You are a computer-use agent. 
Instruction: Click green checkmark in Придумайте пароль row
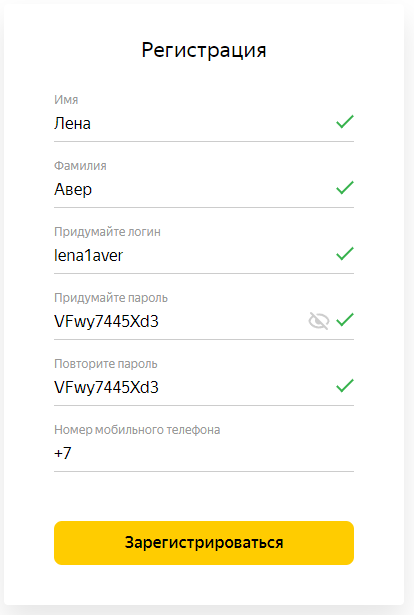click(345, 320)
